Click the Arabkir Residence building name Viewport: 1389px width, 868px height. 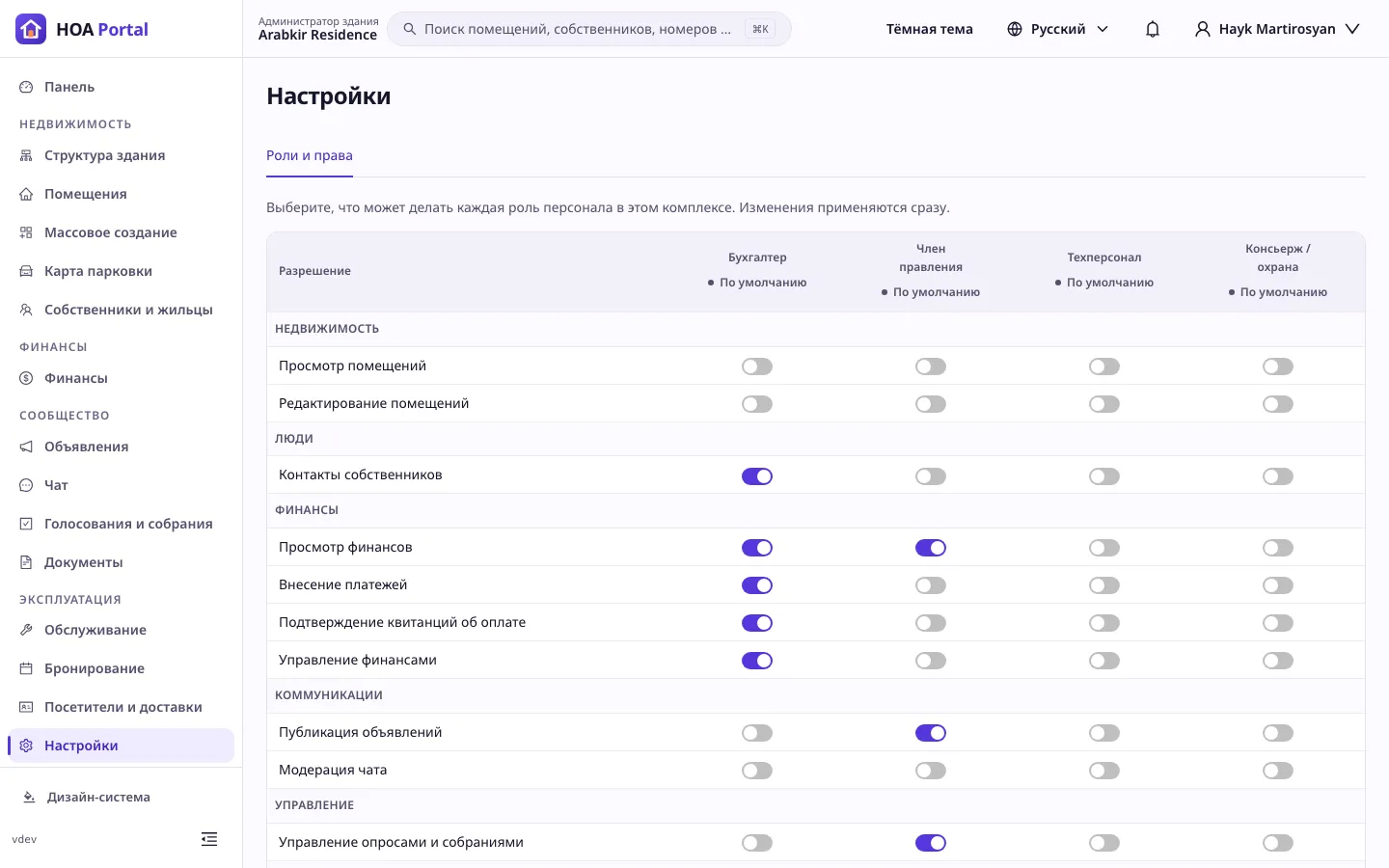click(x=317, y=36)
